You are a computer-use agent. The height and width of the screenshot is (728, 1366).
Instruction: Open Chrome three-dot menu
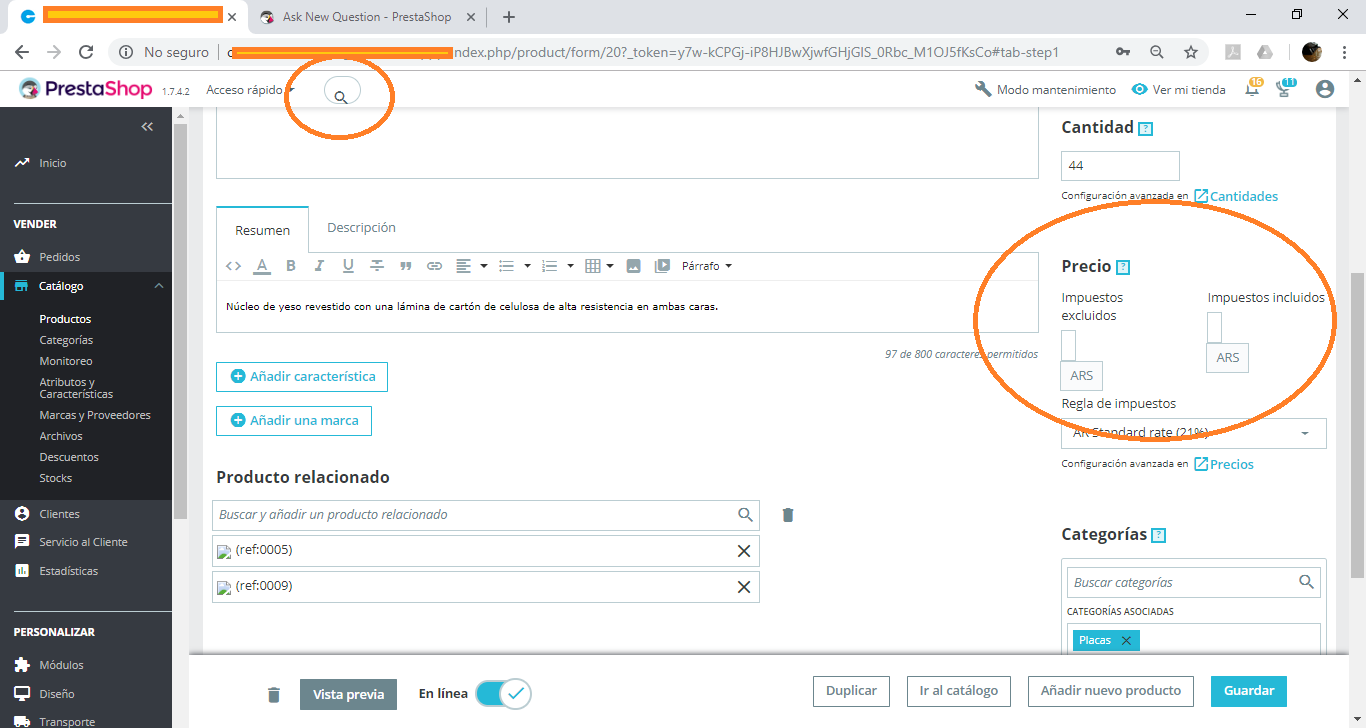coord(1345,52)
